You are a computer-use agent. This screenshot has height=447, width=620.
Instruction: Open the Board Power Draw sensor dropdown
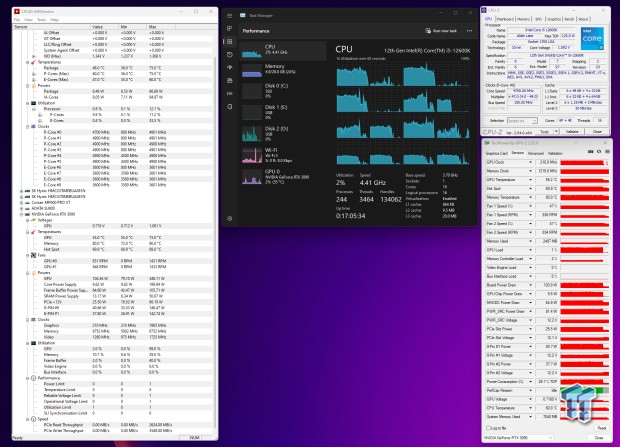[530, 285]
